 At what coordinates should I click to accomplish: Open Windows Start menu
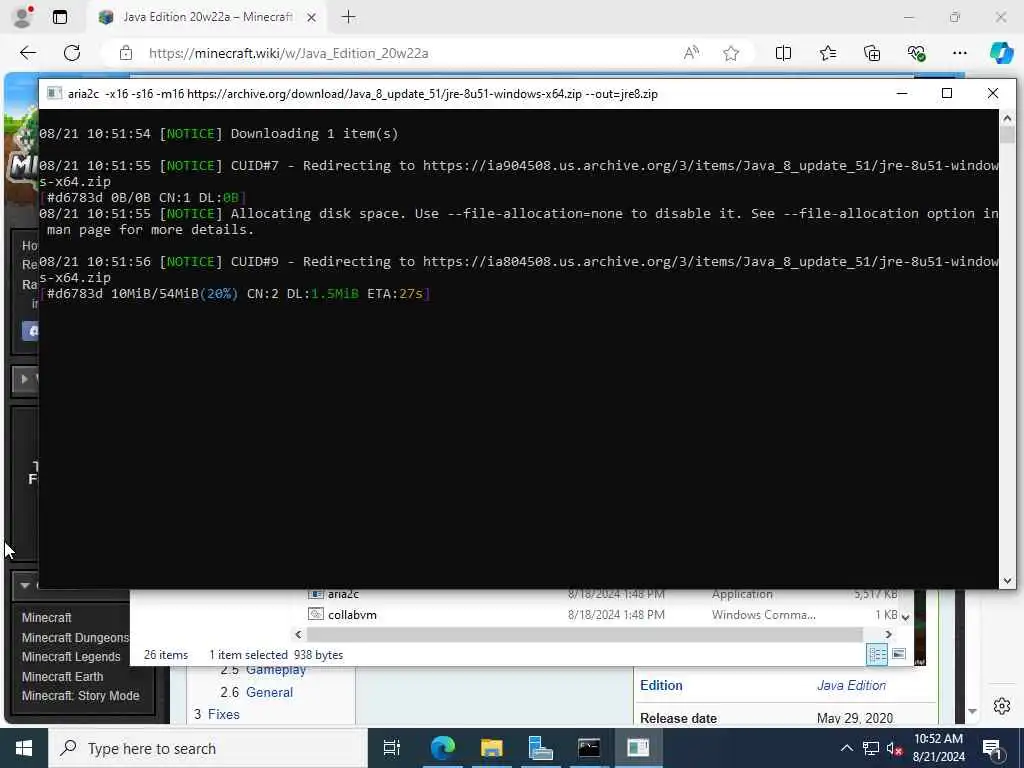coord(24,748)
